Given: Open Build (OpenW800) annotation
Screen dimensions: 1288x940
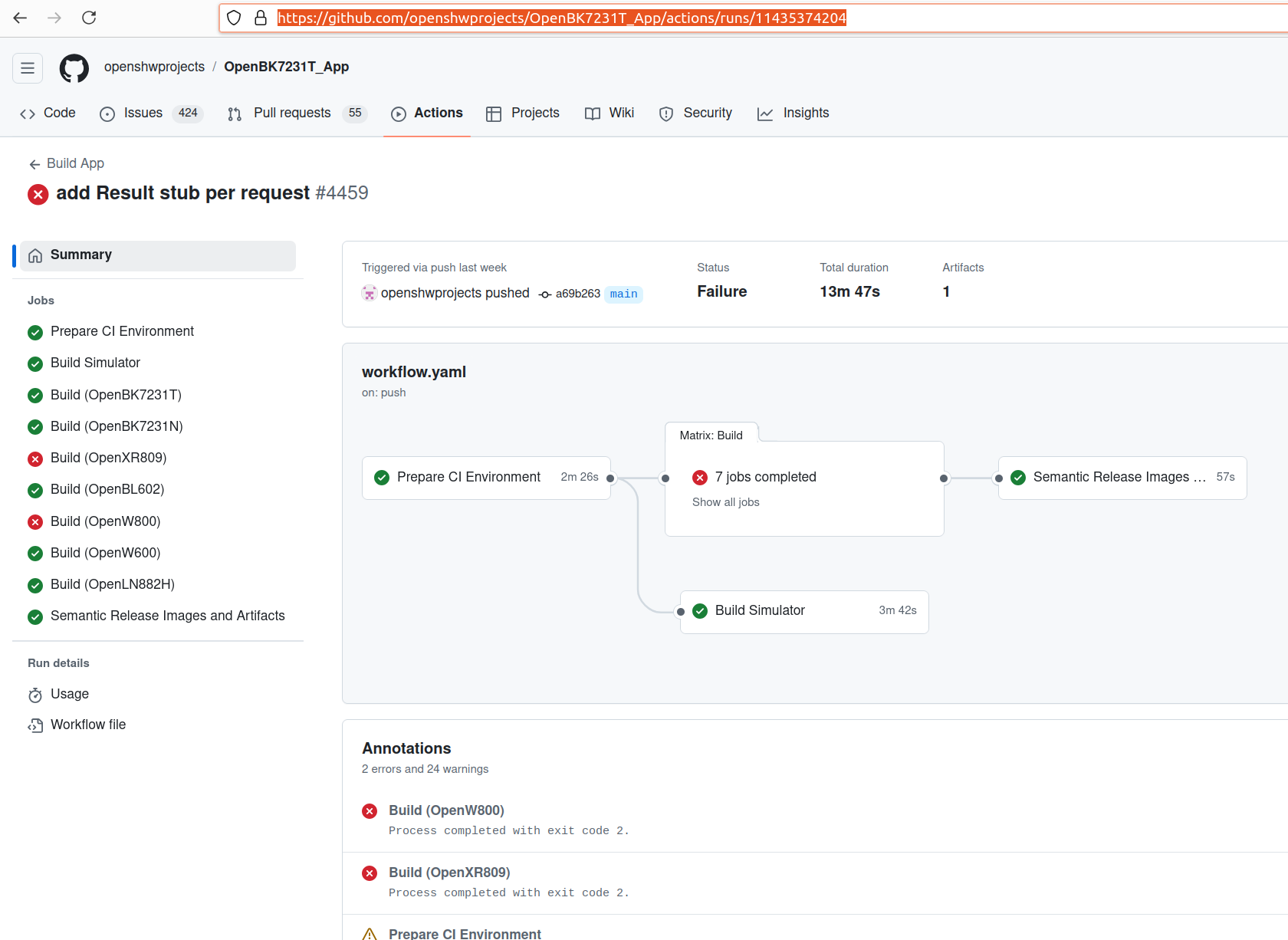Looking at the screenshot, I should [446, 810].
